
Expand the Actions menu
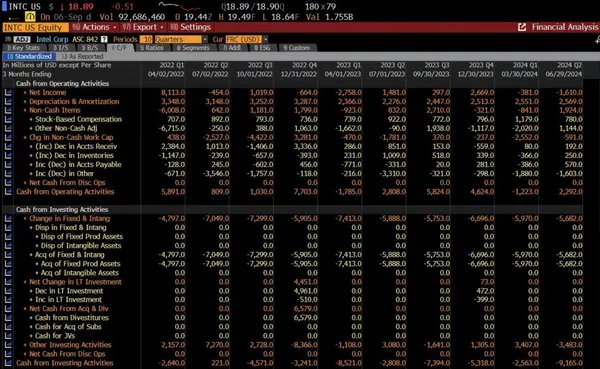[x=94, y=27]
